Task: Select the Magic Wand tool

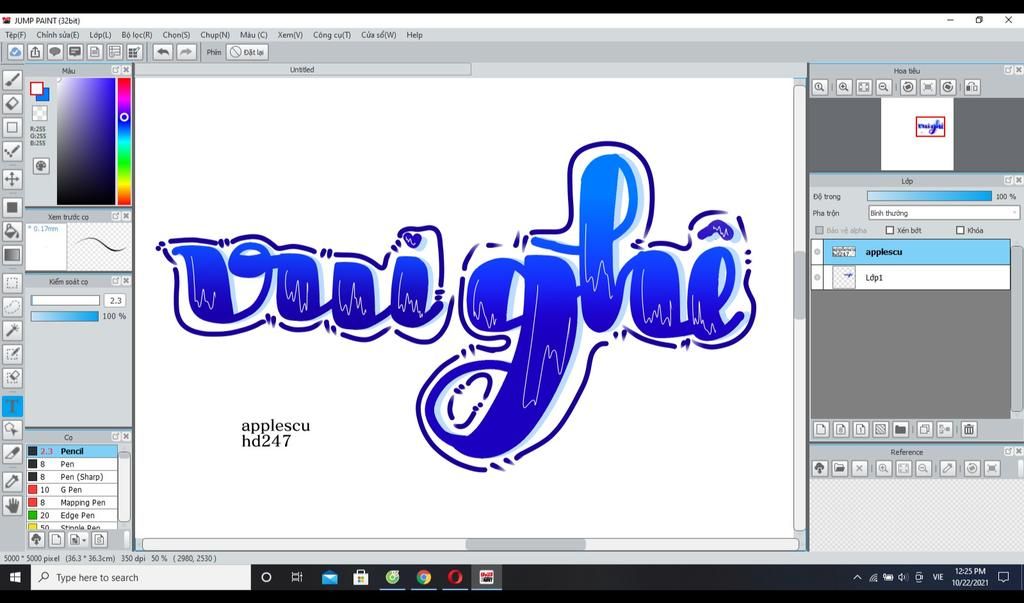Action: tap(12, 330)
